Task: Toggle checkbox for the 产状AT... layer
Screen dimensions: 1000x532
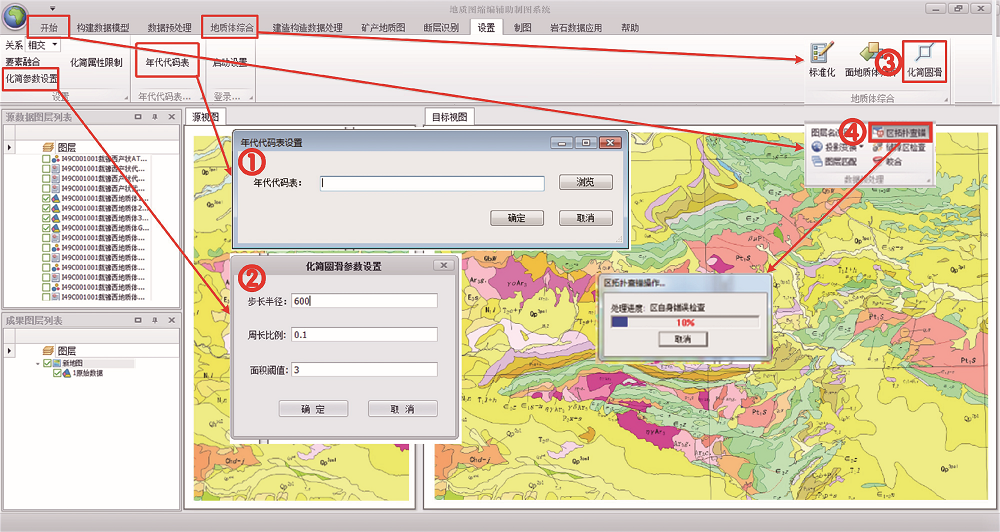Action: [x=46, y=159]
